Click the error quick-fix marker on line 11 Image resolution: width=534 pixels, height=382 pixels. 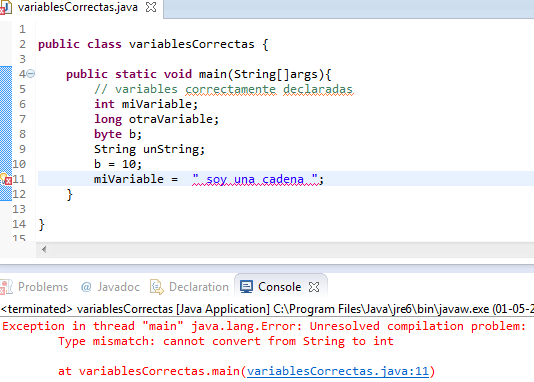tap(6, 179)
